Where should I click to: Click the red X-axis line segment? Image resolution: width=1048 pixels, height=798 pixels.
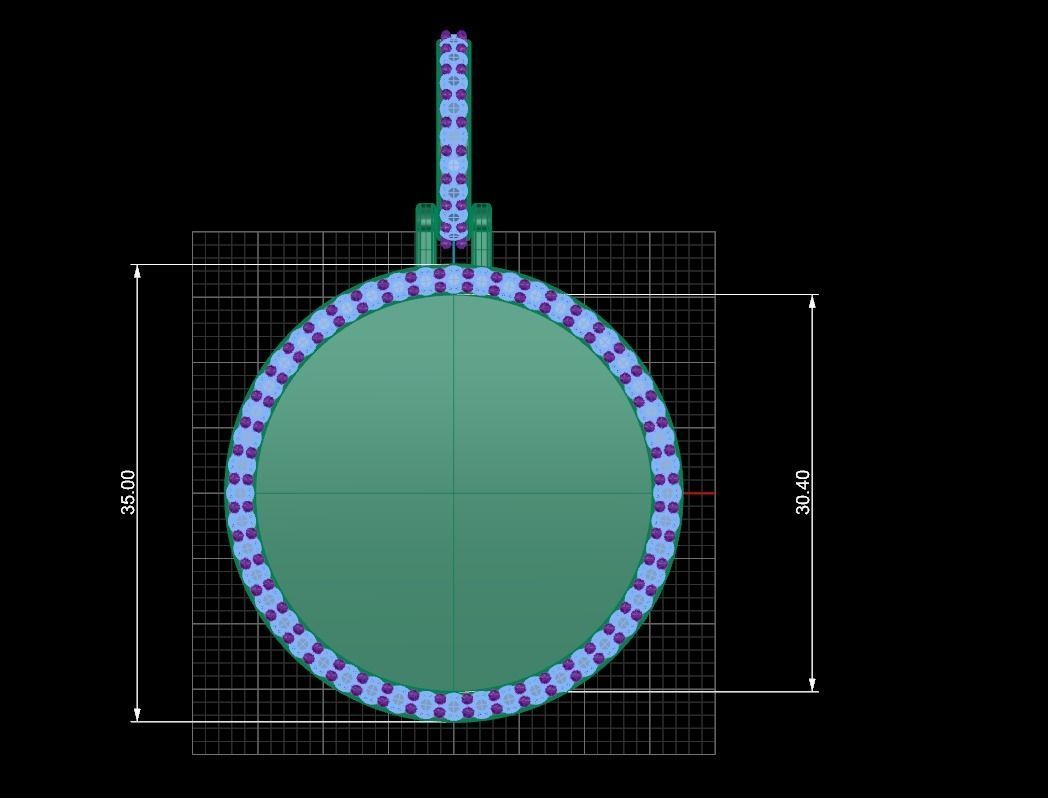coord(698,493)
